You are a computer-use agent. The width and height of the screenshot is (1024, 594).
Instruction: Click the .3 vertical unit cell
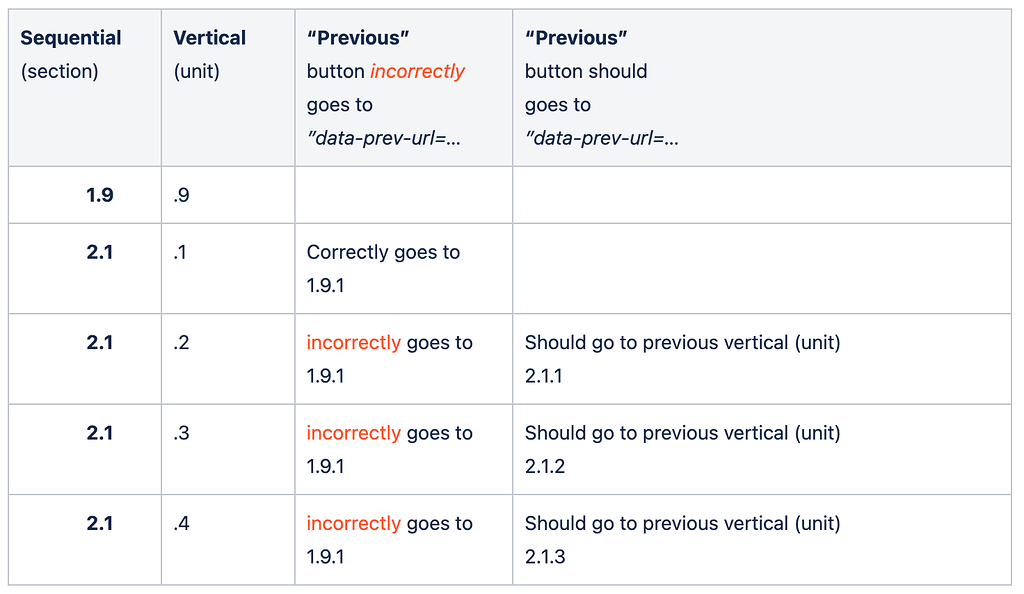181,433
